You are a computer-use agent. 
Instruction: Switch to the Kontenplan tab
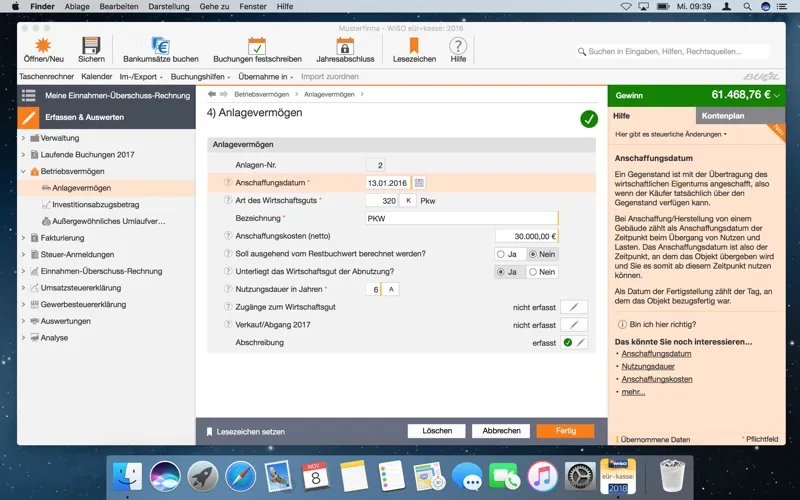[723, 116]
